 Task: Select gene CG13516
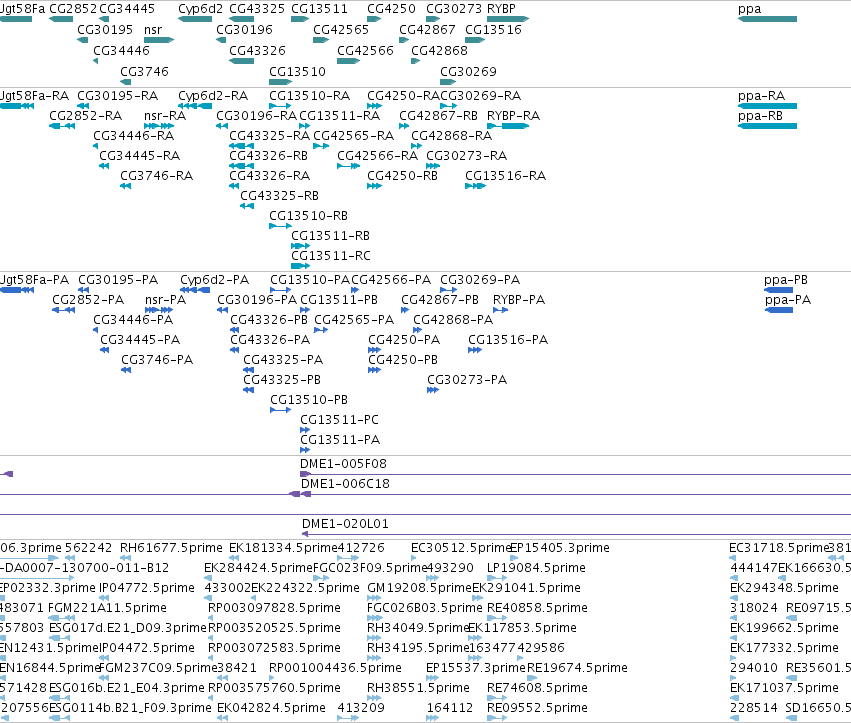point(475,40)
